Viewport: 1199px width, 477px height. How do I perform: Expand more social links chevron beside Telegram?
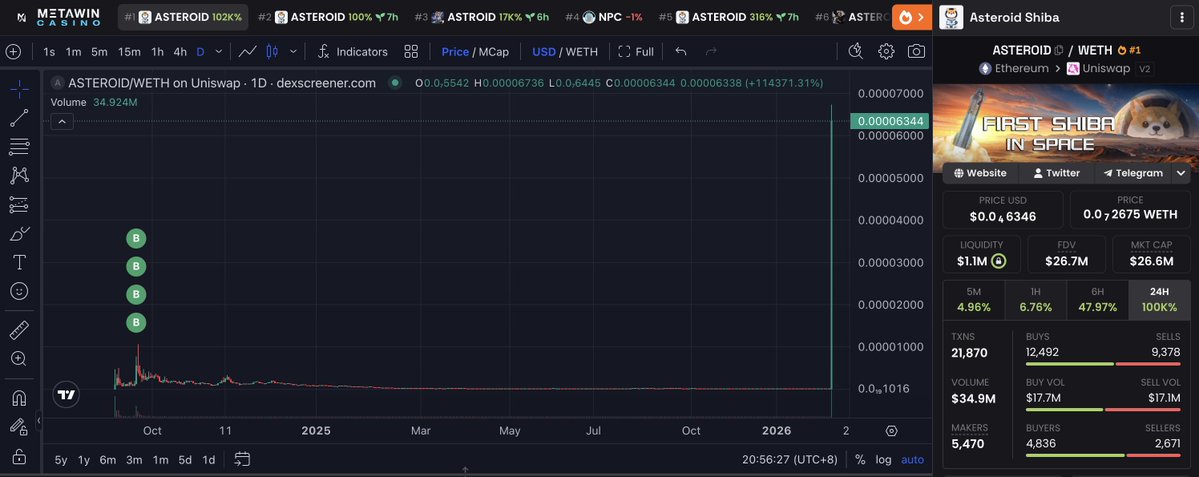pos(1181,173)
